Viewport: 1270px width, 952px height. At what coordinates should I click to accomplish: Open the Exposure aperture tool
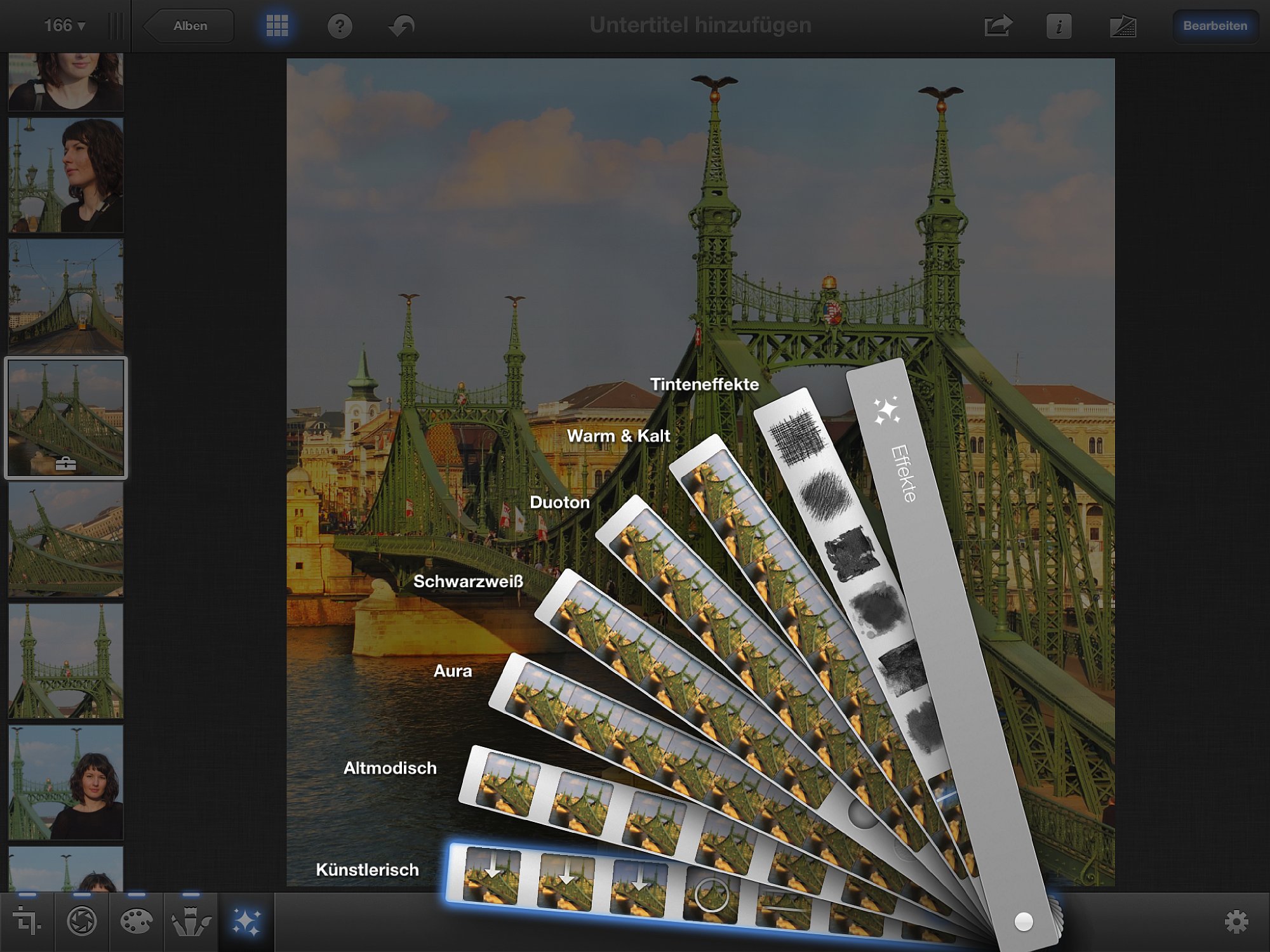82,922
